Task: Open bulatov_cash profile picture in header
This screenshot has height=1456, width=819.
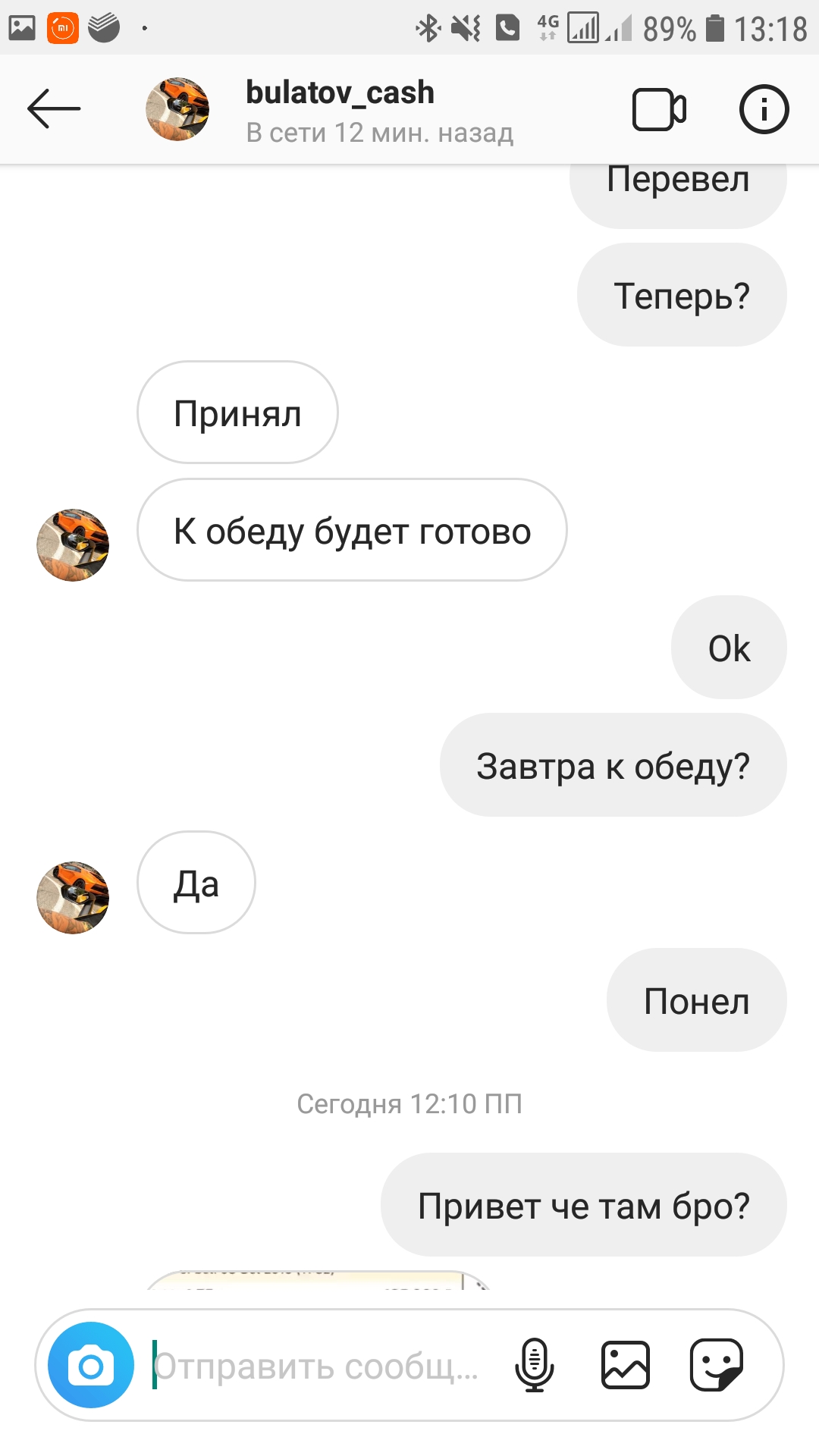Action: point(177,109)
